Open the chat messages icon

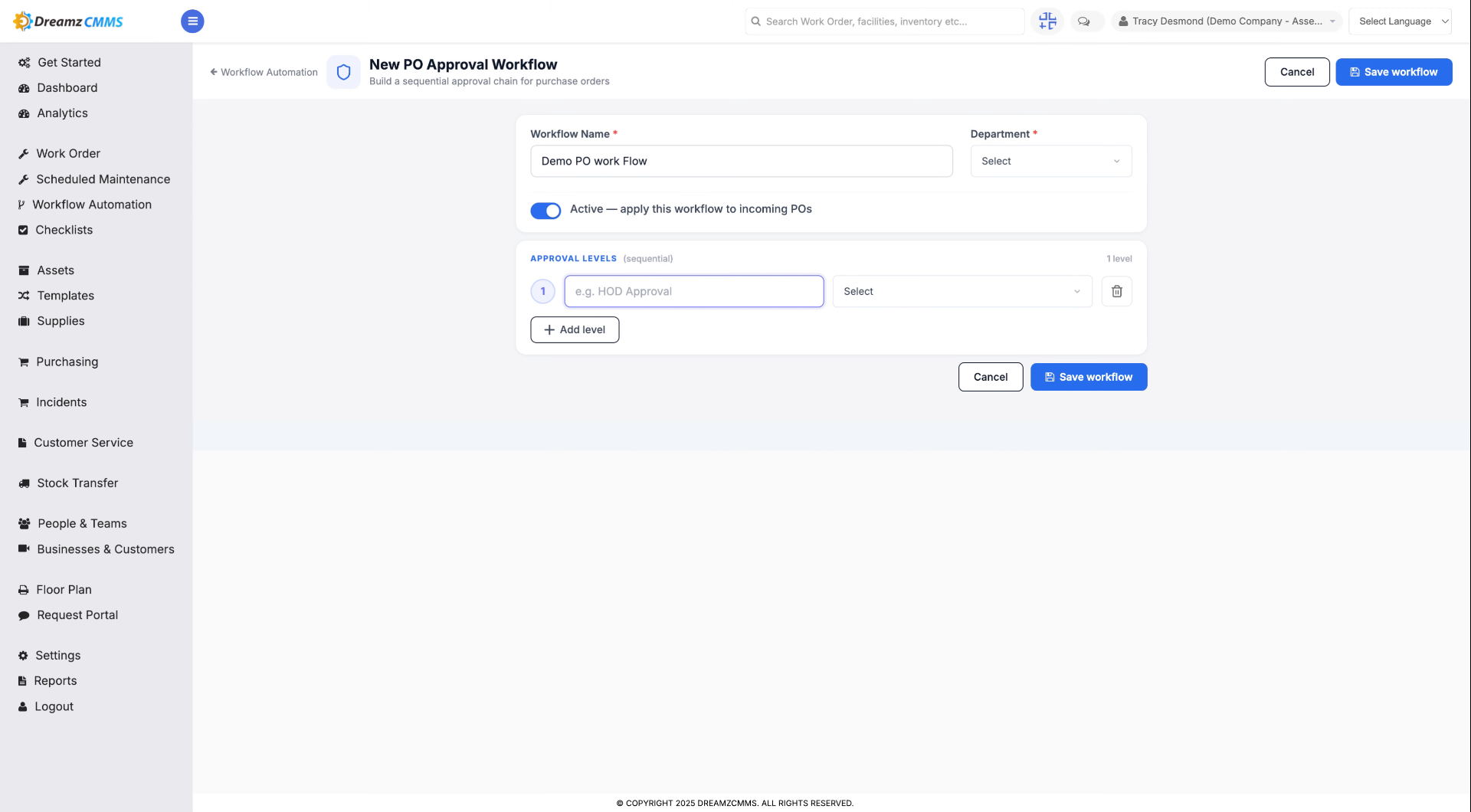1084,21
